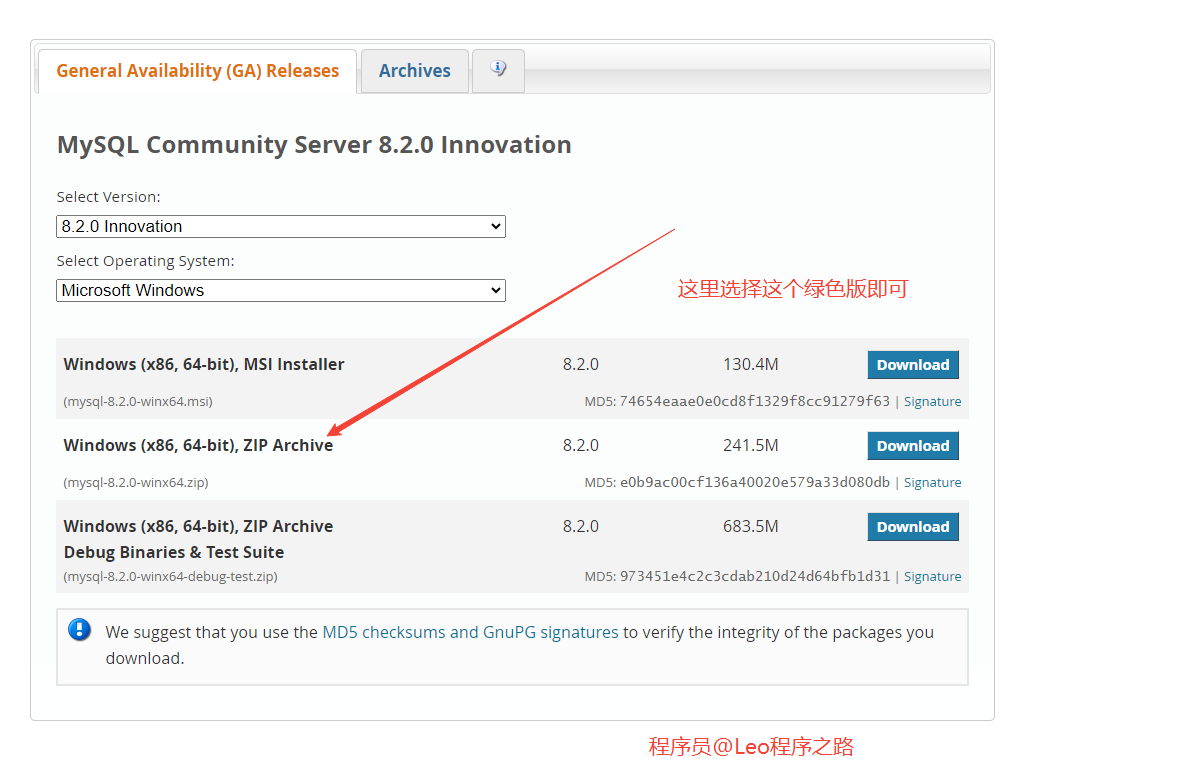Viewport: 1177px width, 777px height.
Task: Click the MD5 hash 973451e4c2c3cdab210d24d64bfb1d31
Action: [x=754, y=577]
